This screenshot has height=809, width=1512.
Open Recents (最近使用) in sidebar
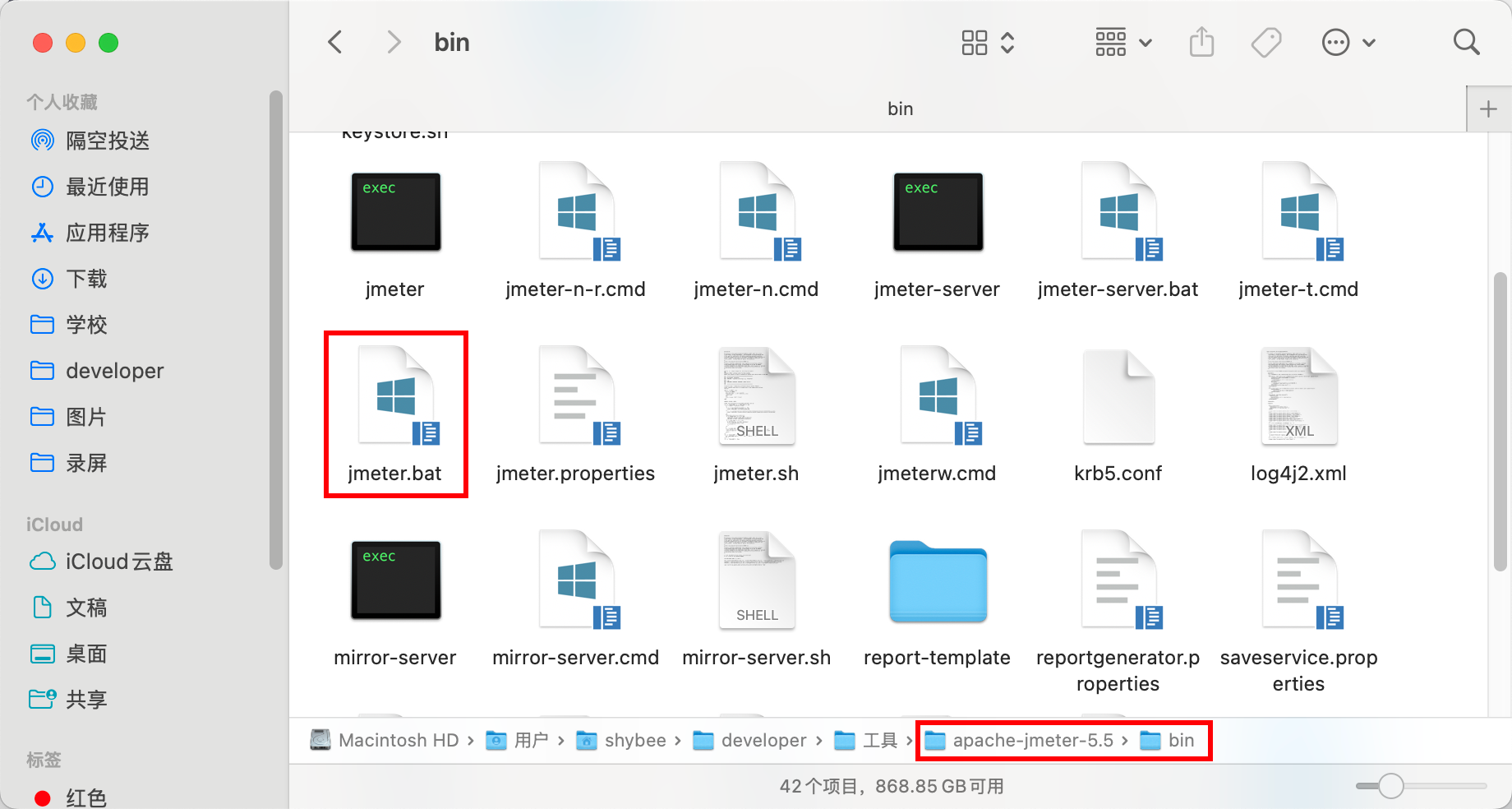pyautogui.click(x=90, y=187)
